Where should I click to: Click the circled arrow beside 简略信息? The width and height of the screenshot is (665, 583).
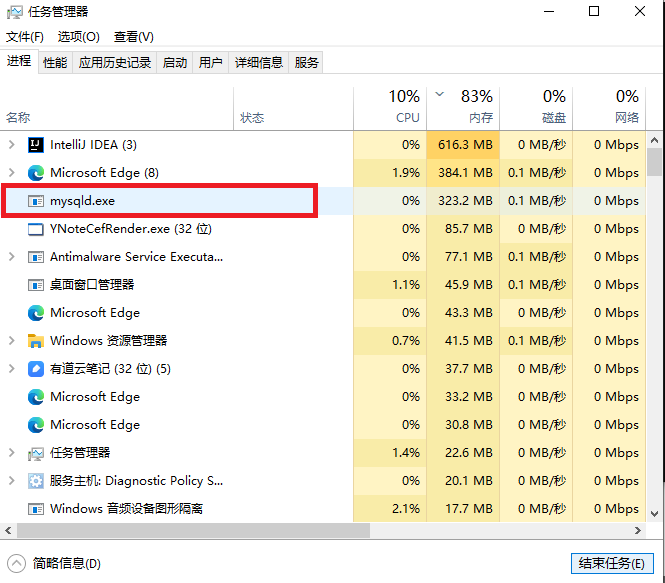coord(16,563)
